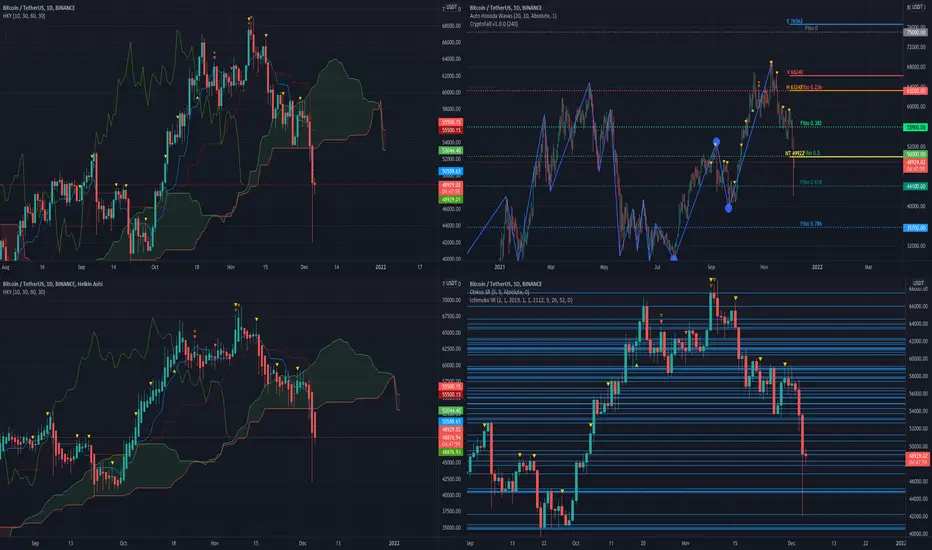
Task: Select the 44100.00 price label on the Hosoda chart
Action: point(915,187)
